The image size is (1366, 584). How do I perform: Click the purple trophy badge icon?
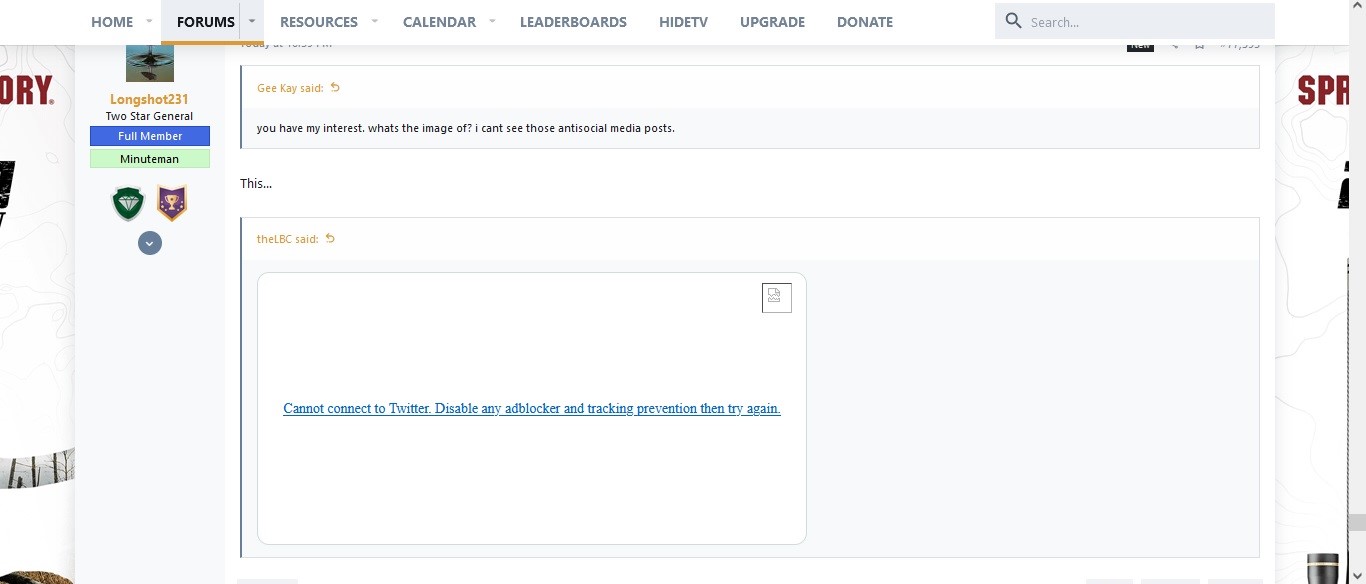point(172,204)
